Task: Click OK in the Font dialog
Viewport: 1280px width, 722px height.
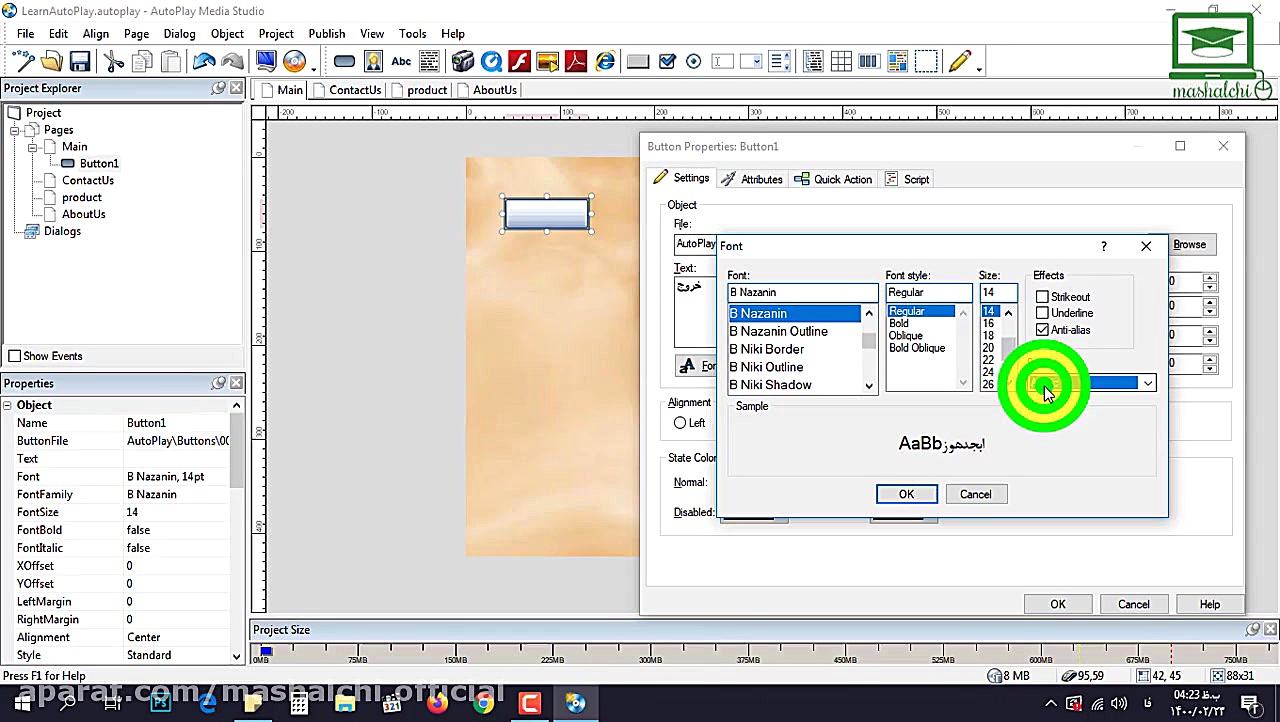Action: click(x=906, y=494)
